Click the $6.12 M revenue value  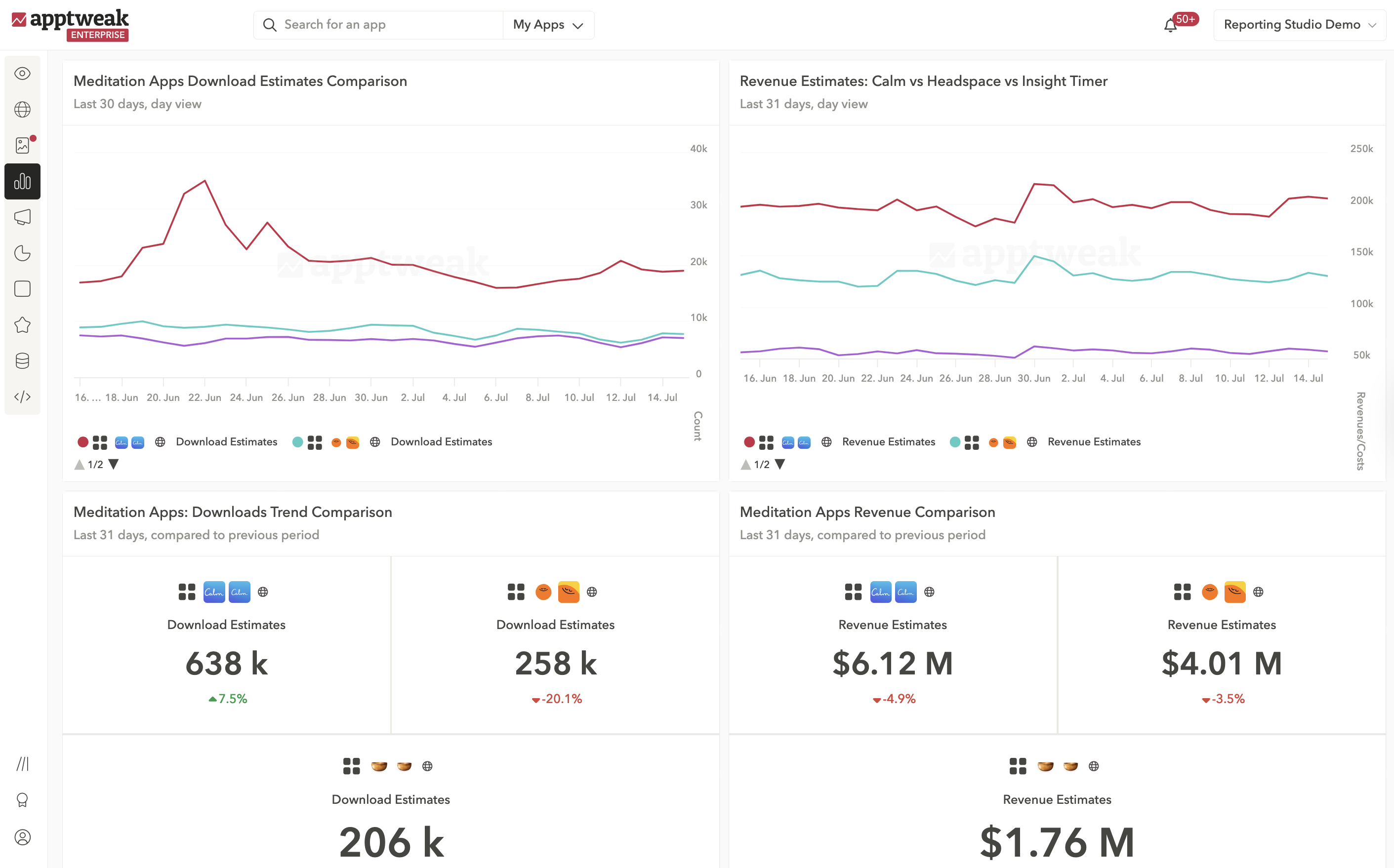click(x=893, y=663)
